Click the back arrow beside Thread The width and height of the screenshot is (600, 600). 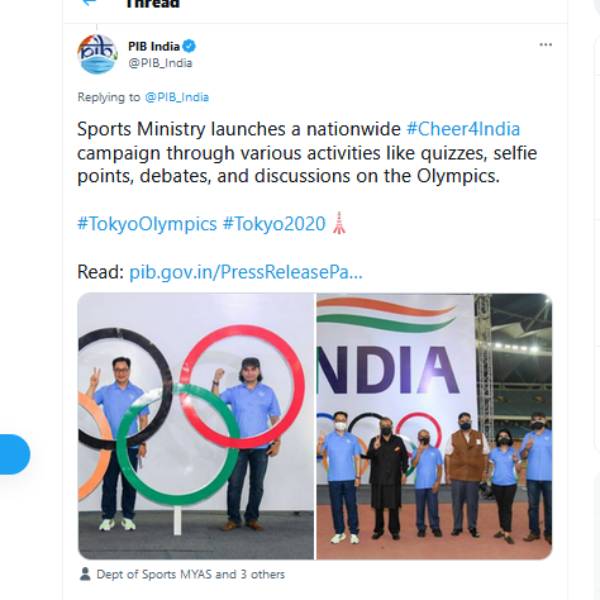tap(89, 3)
